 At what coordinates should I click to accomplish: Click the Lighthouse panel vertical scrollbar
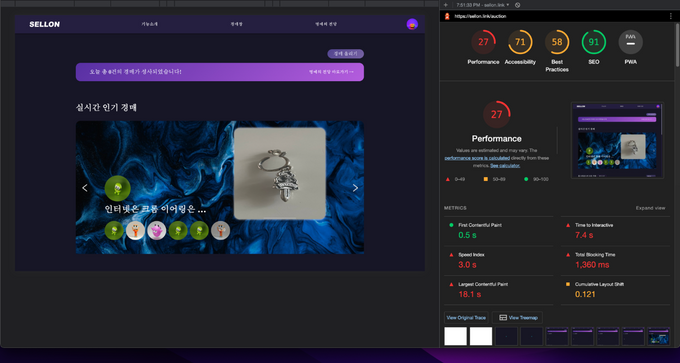677,43
